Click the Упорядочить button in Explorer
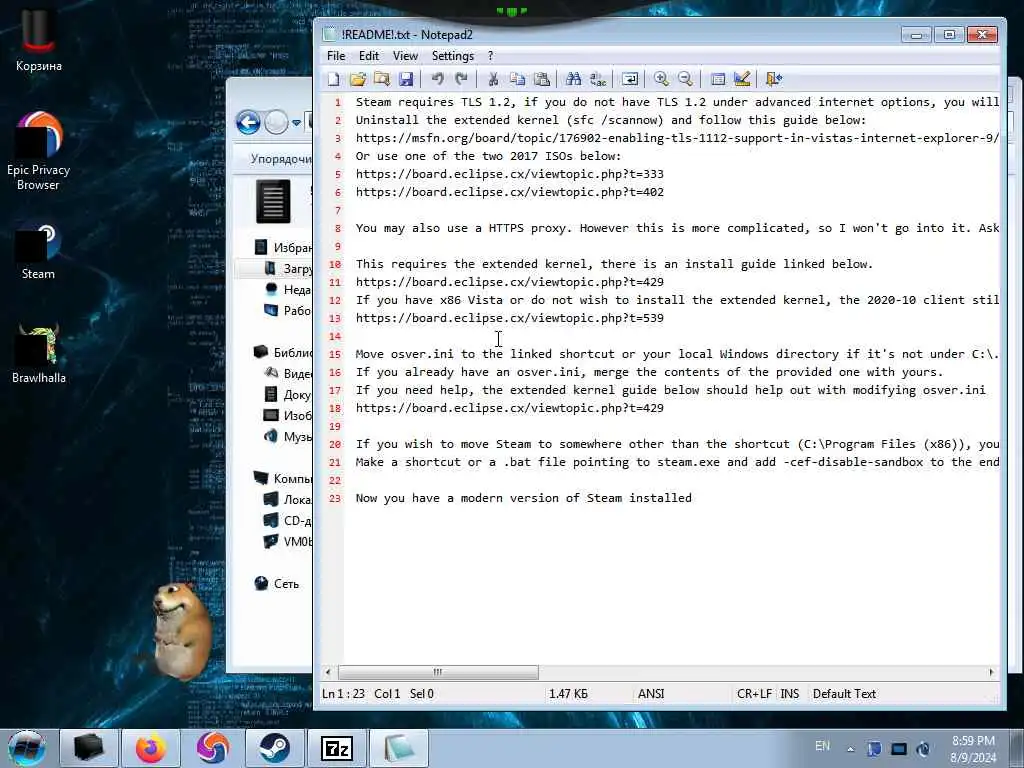 [x=280, y=159]
